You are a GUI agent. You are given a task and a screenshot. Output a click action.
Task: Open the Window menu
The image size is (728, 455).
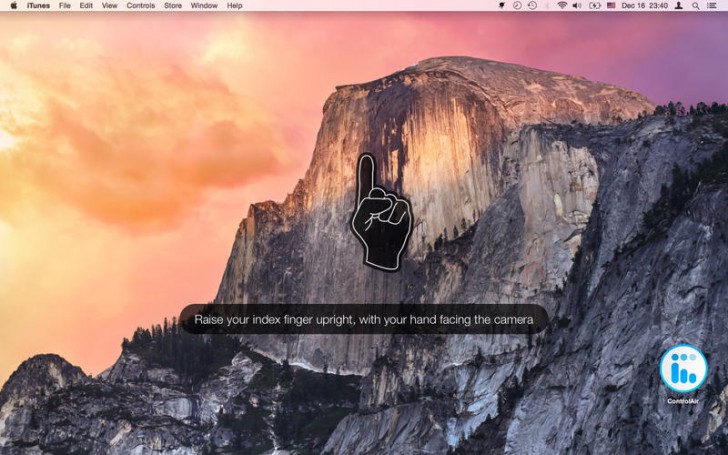[x=204, y=6]
